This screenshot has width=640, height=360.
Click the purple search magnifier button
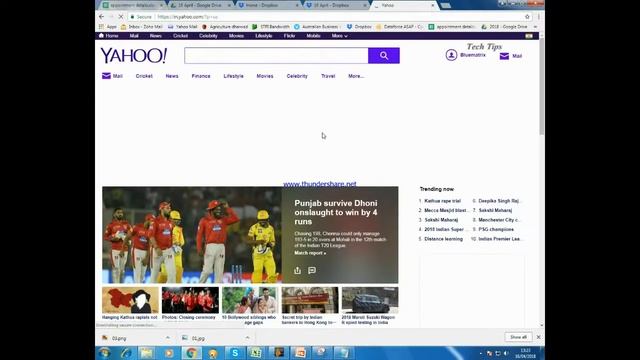[x=384, y=56]
